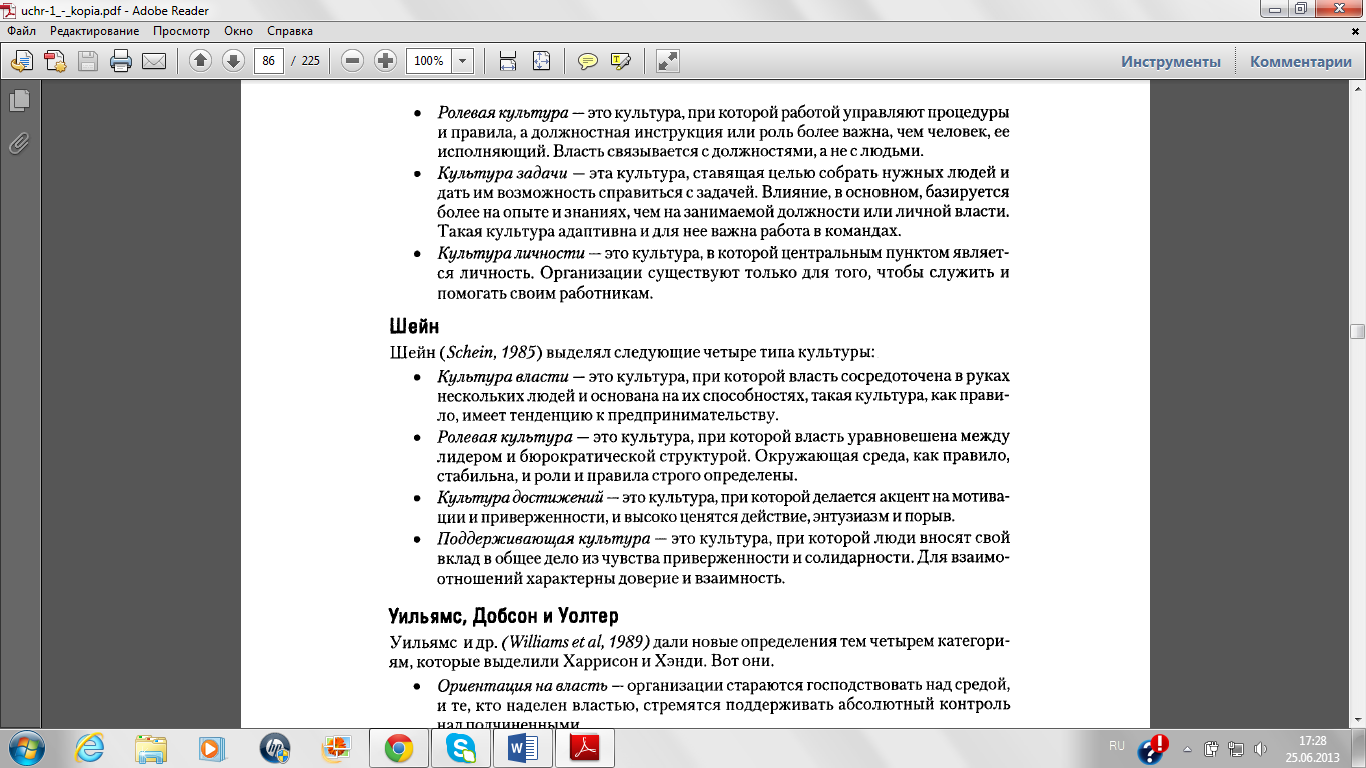The height and width of the screenshot is (768, 1366).
Task: Open the Окно menu
Action: pyautogui.click(x=238, y=31)
